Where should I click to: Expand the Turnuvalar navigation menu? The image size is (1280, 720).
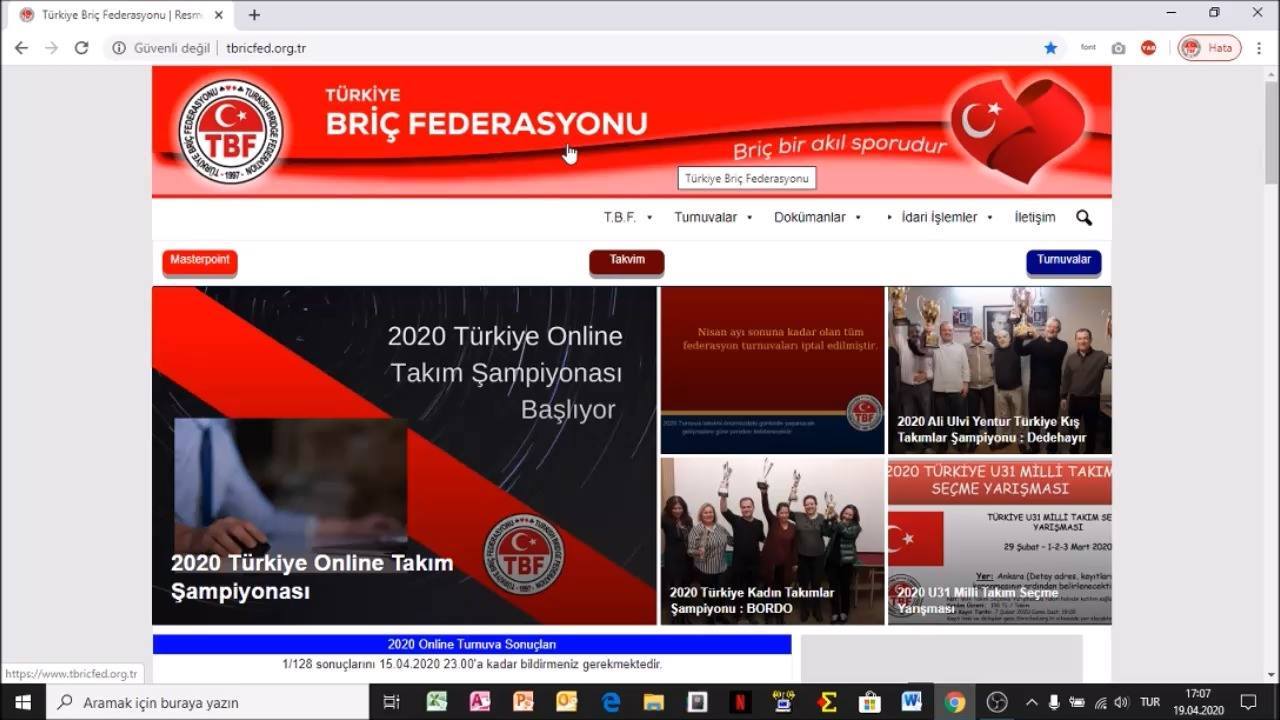(714, 217)
